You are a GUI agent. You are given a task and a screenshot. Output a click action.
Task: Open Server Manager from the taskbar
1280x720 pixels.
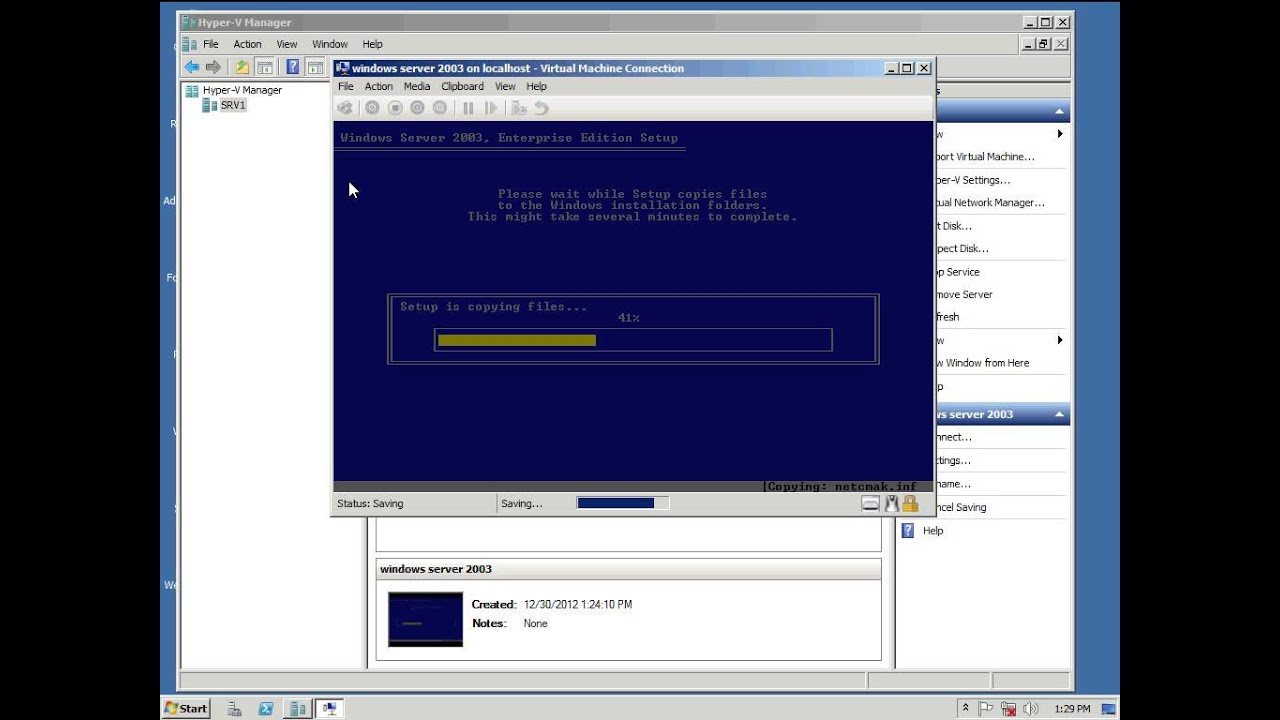(x=234, y=708)
